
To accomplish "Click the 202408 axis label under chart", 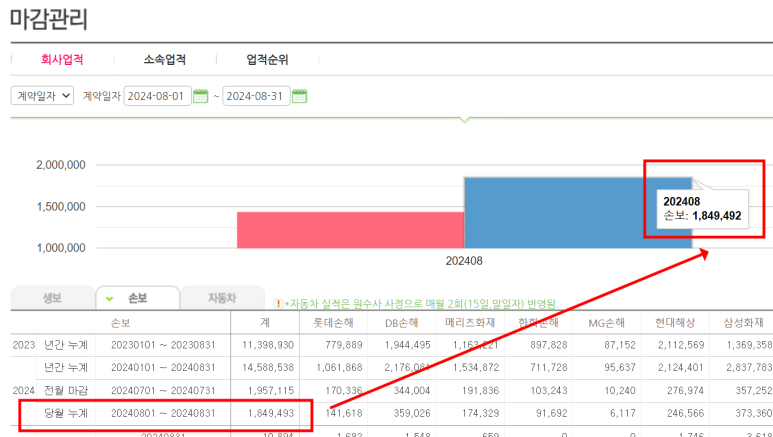I will 464,260.
